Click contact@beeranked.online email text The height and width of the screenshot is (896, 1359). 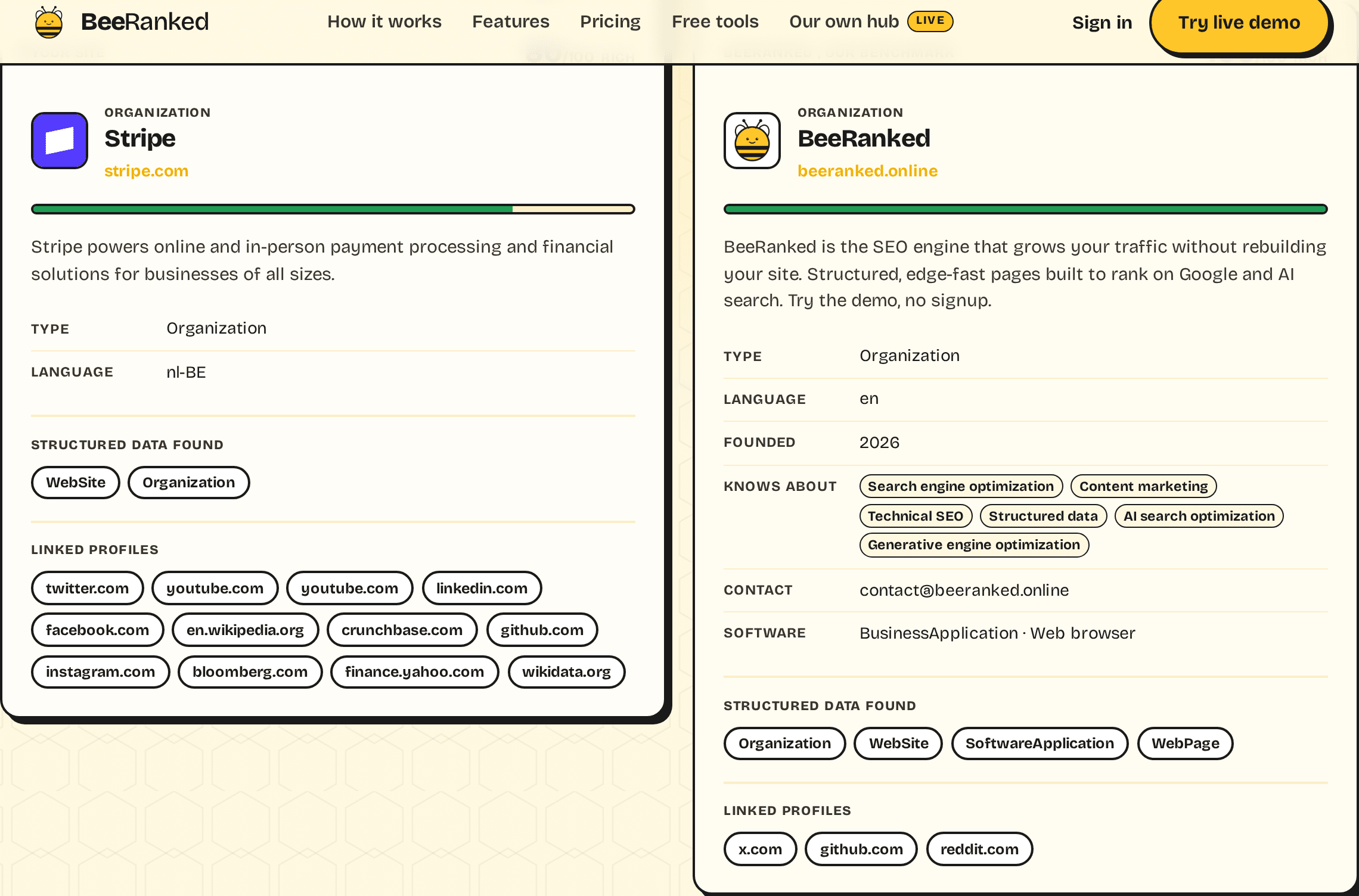[964, 590]
